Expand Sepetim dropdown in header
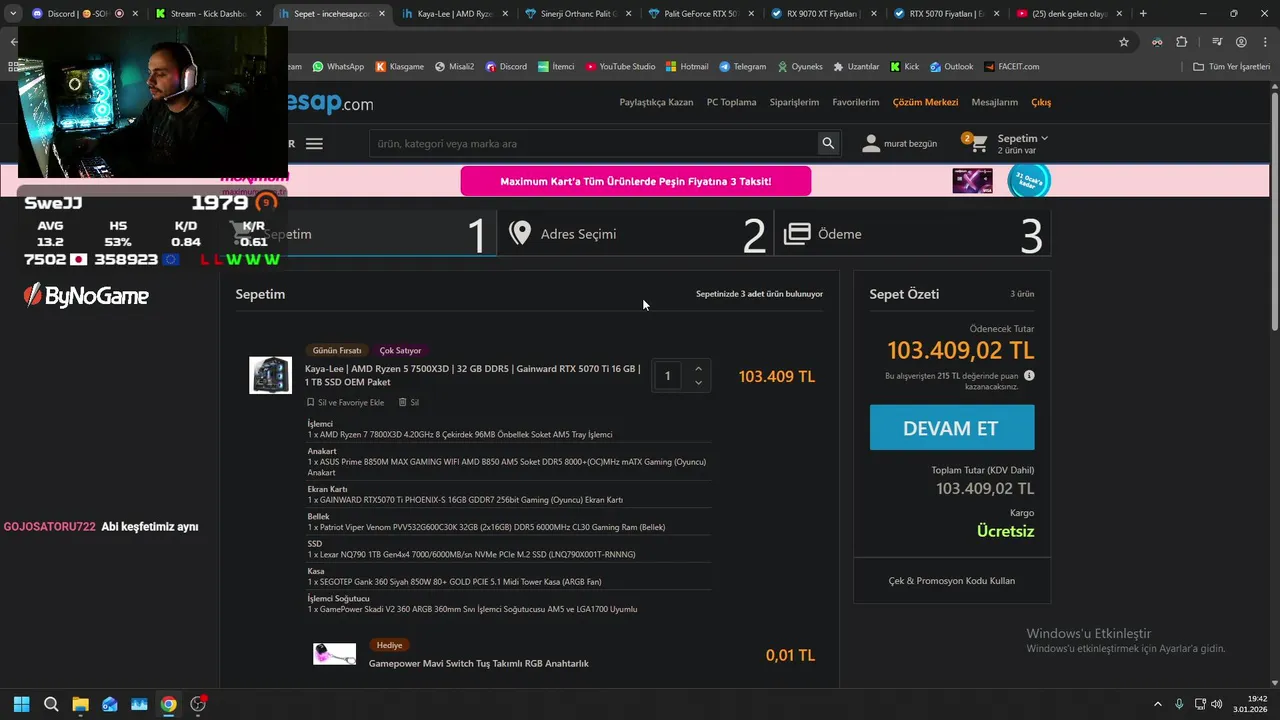 tap(1023, 138)
